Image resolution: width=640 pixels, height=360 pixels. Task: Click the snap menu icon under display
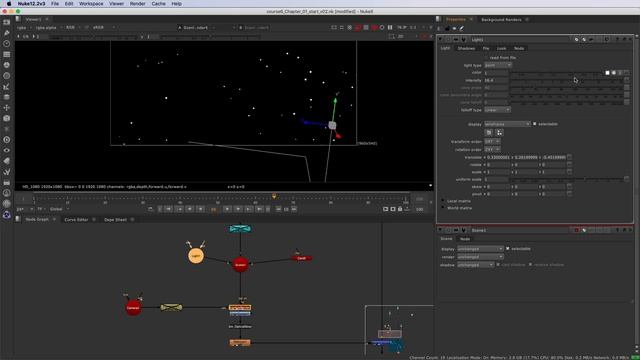pyautogui.click(x=499, y=133)
